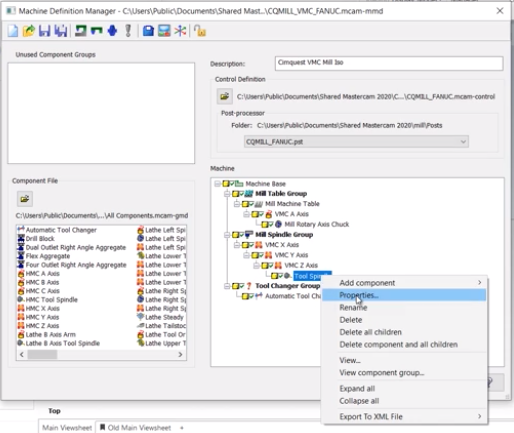Image resolution: width=514 pixels, height=433 pixels.
Task: Collapse the VMC A Axis node
Action: 246,214
